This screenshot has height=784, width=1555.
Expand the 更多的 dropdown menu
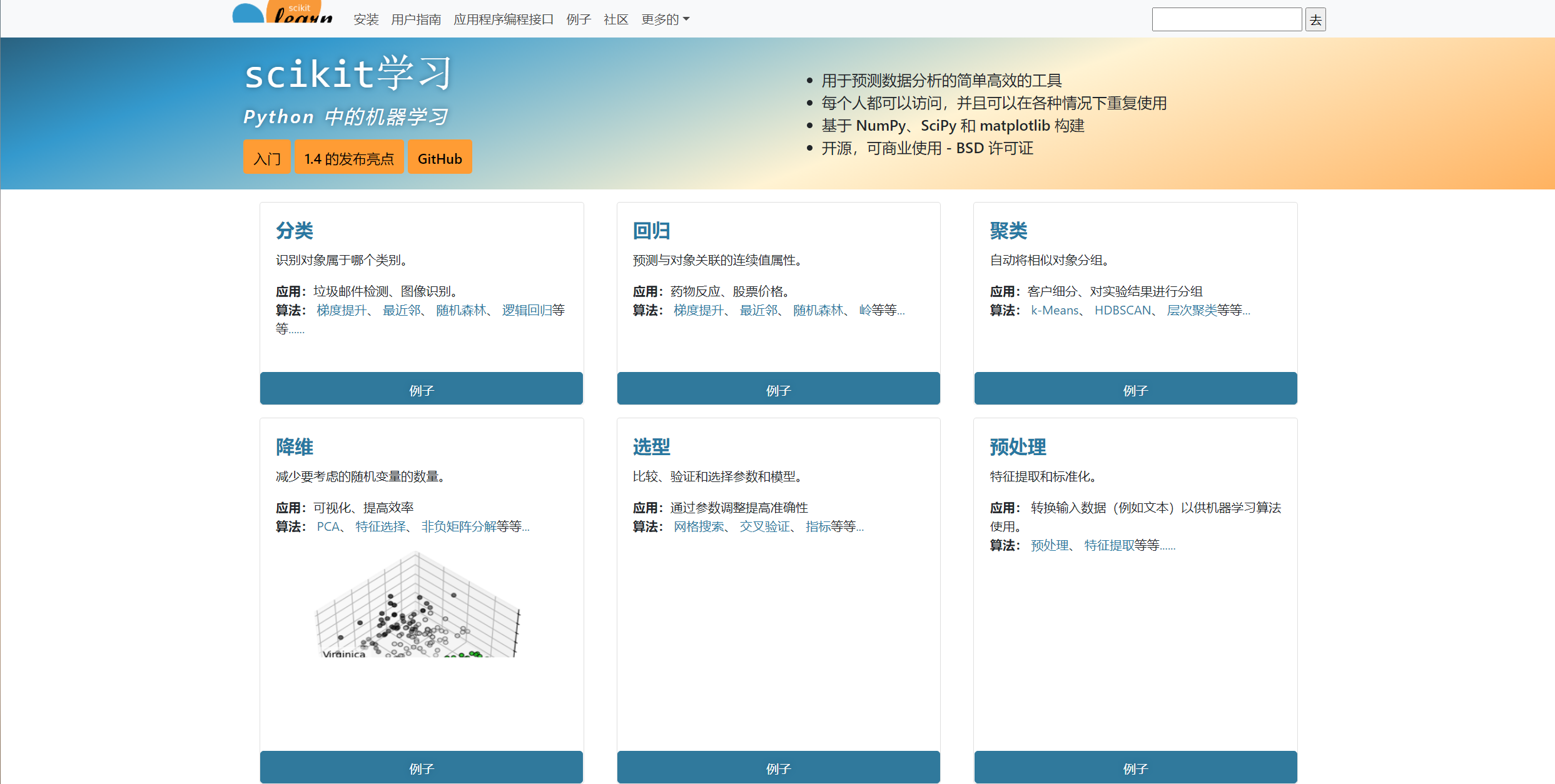(x=665, y=19)
